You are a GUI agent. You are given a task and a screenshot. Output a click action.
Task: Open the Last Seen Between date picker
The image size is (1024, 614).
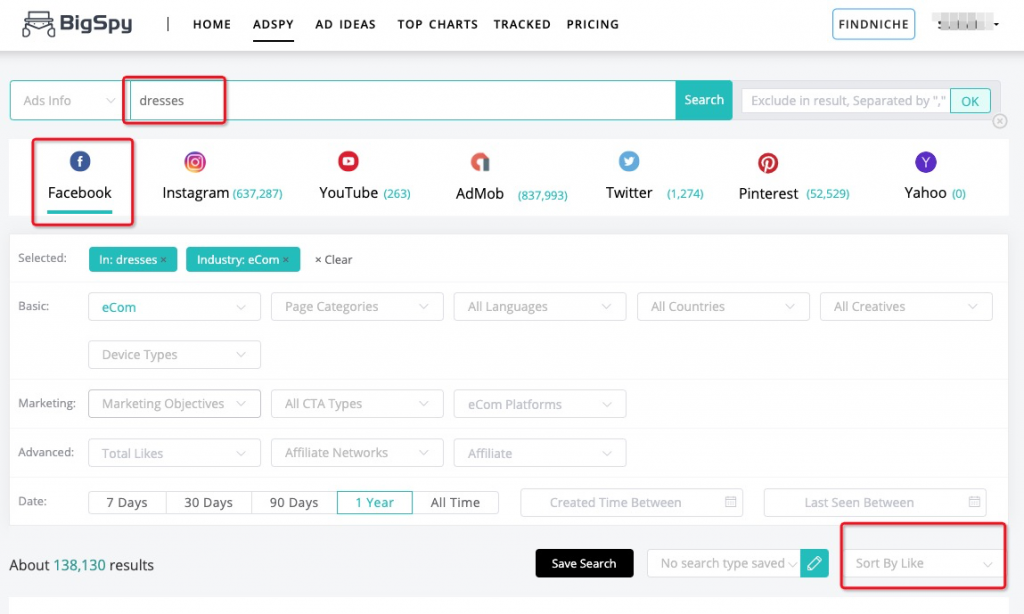pos(875,502)
